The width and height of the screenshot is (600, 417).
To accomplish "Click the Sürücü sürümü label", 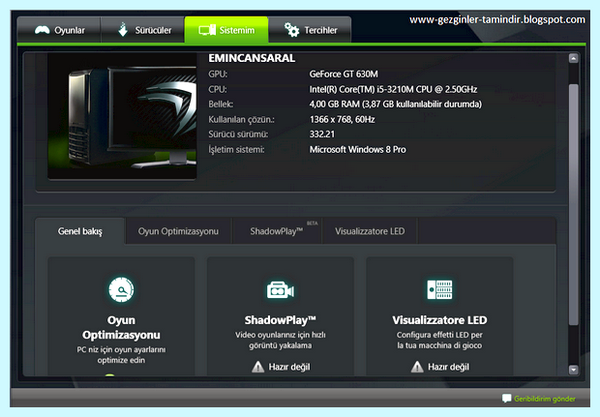I will pos(238,134).
